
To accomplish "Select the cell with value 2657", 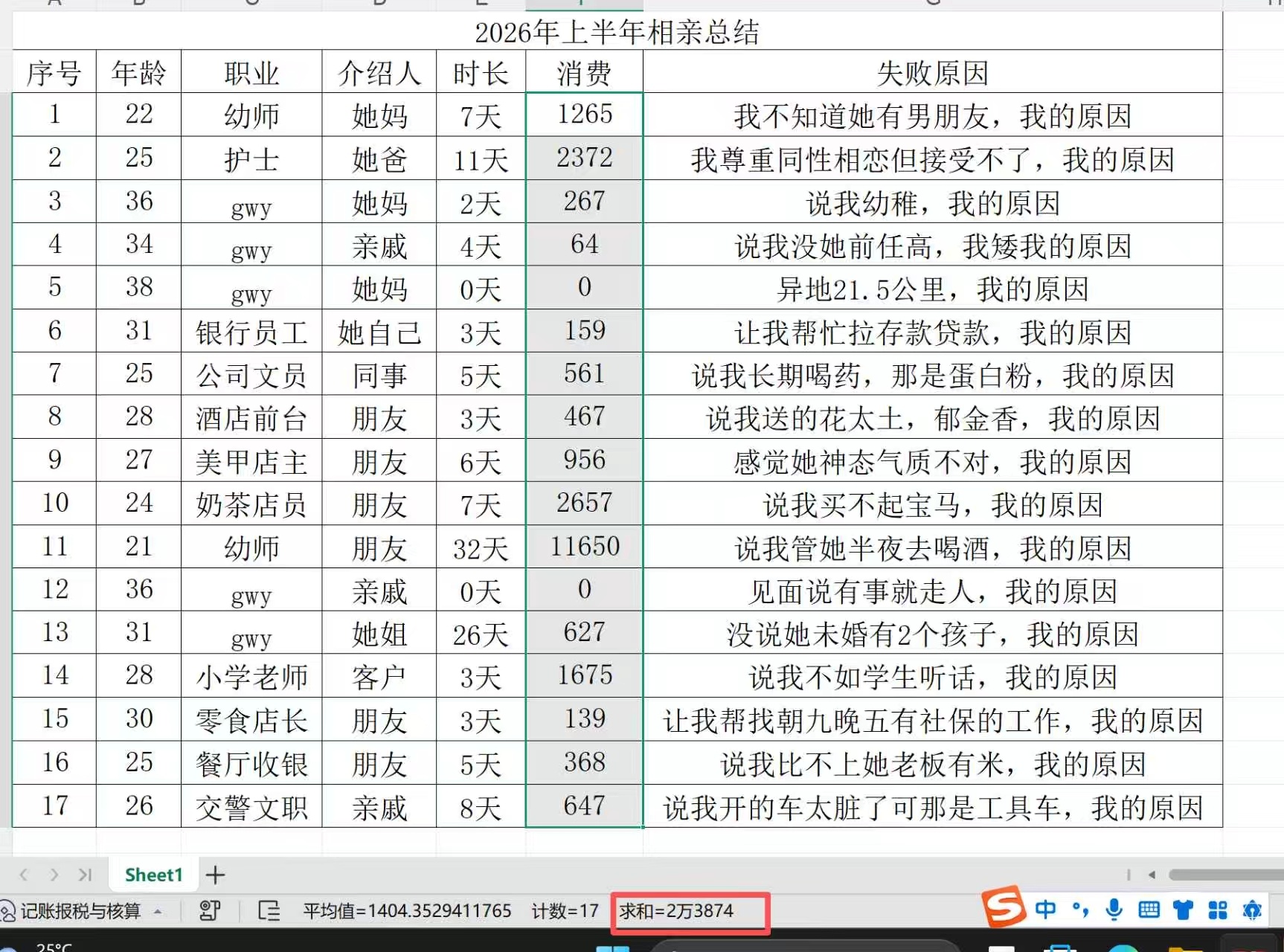I will (x=585, y=504).
